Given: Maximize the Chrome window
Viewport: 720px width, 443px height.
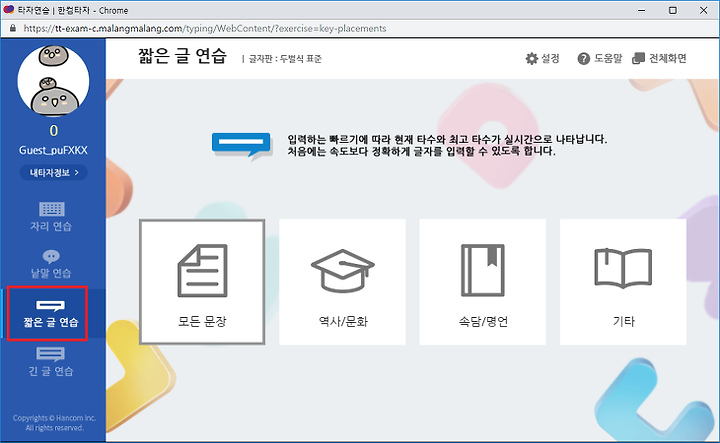Looking at the screenshot, I should (x=673, y=10).
